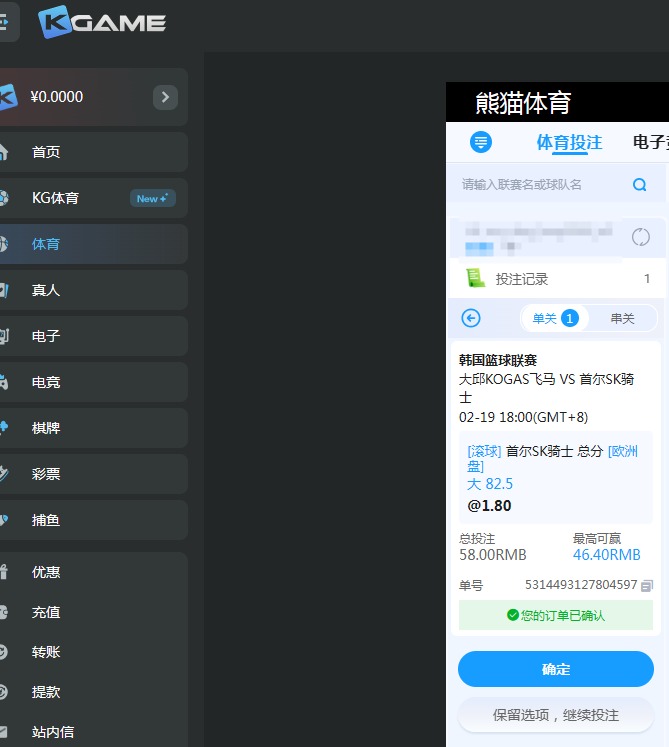
Task: Click the @1.80 odds value
Action: 489,505
